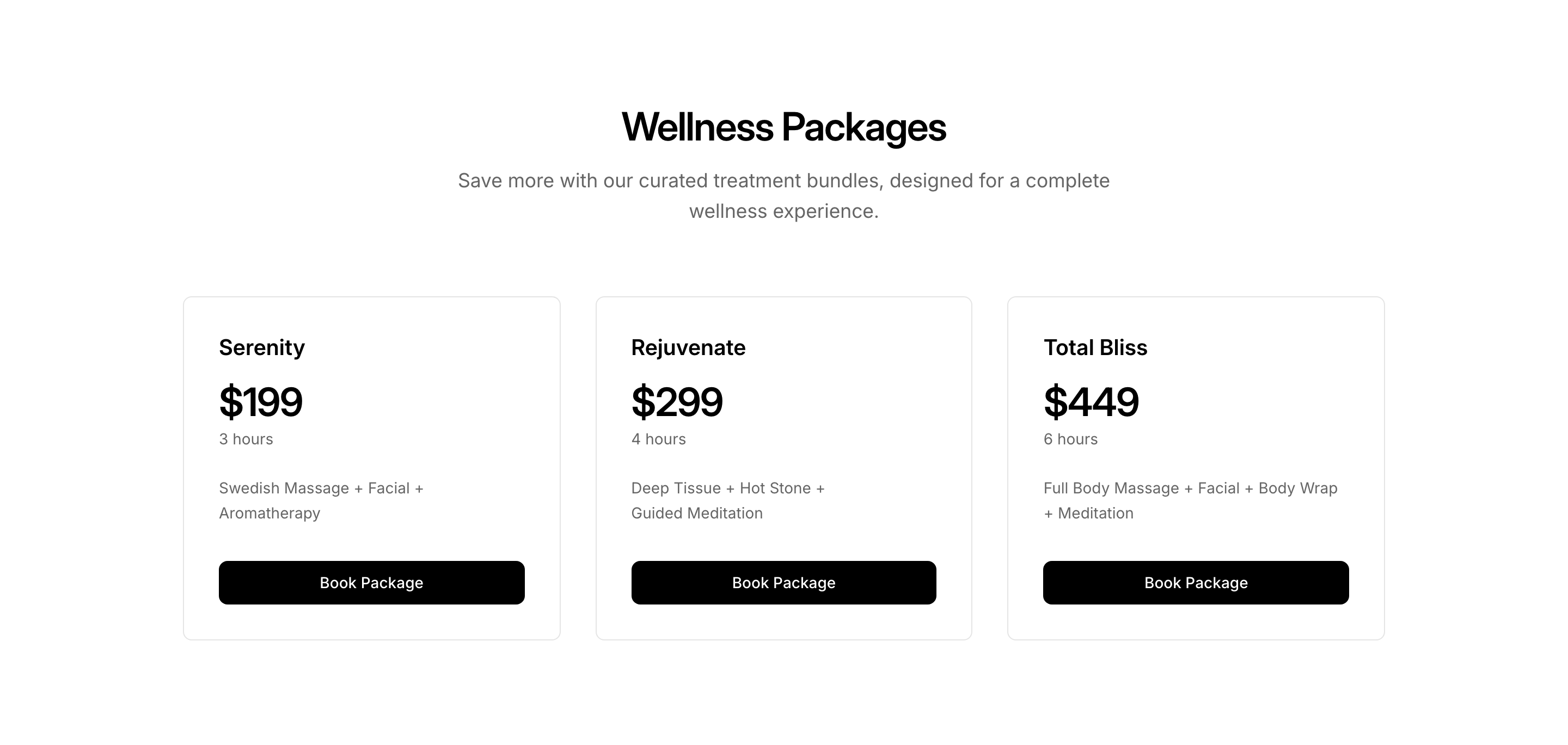Click the 3 hours duration label
1568x745 pixels.
(x=246, y=439)
